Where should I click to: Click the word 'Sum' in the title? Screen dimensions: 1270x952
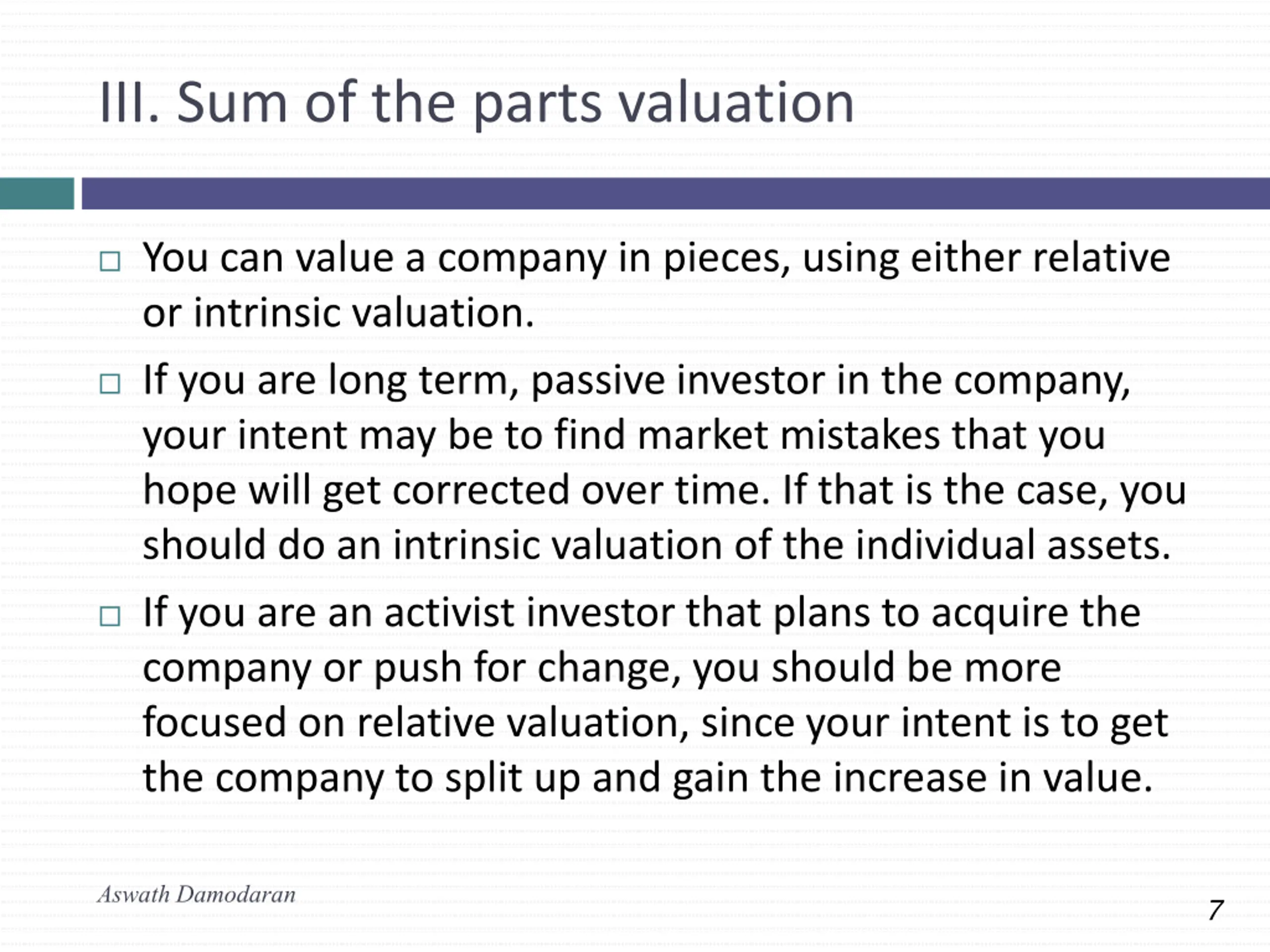click(232, 104)
